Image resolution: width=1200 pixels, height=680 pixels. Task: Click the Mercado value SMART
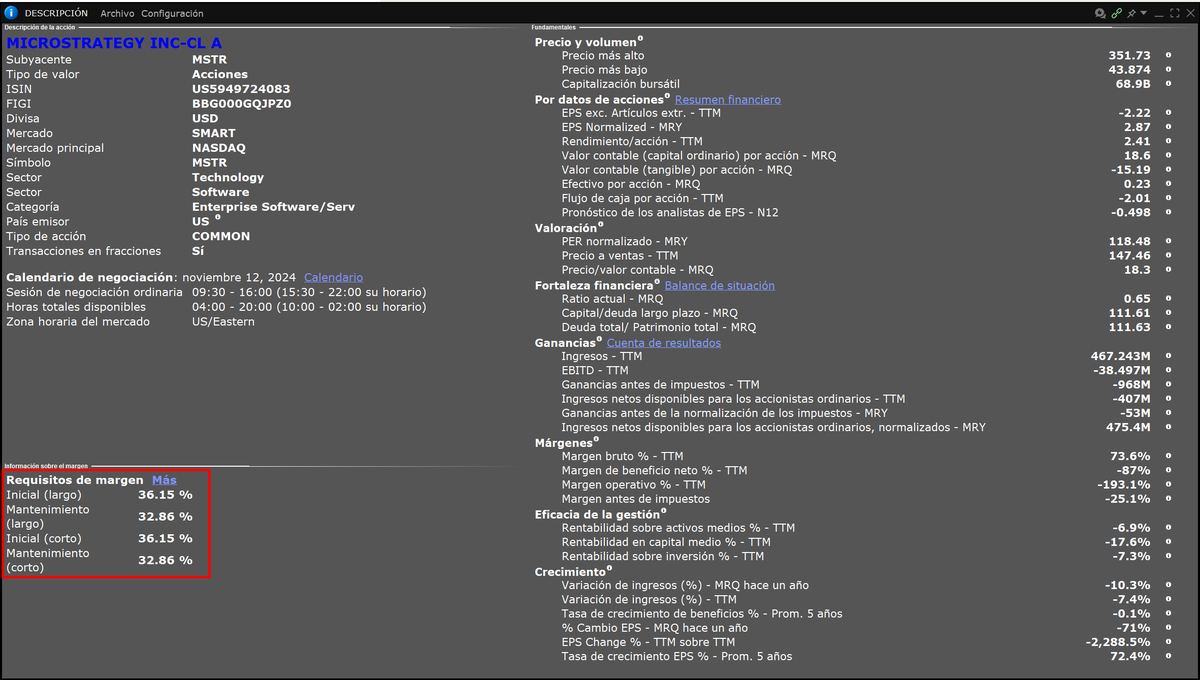214,133
